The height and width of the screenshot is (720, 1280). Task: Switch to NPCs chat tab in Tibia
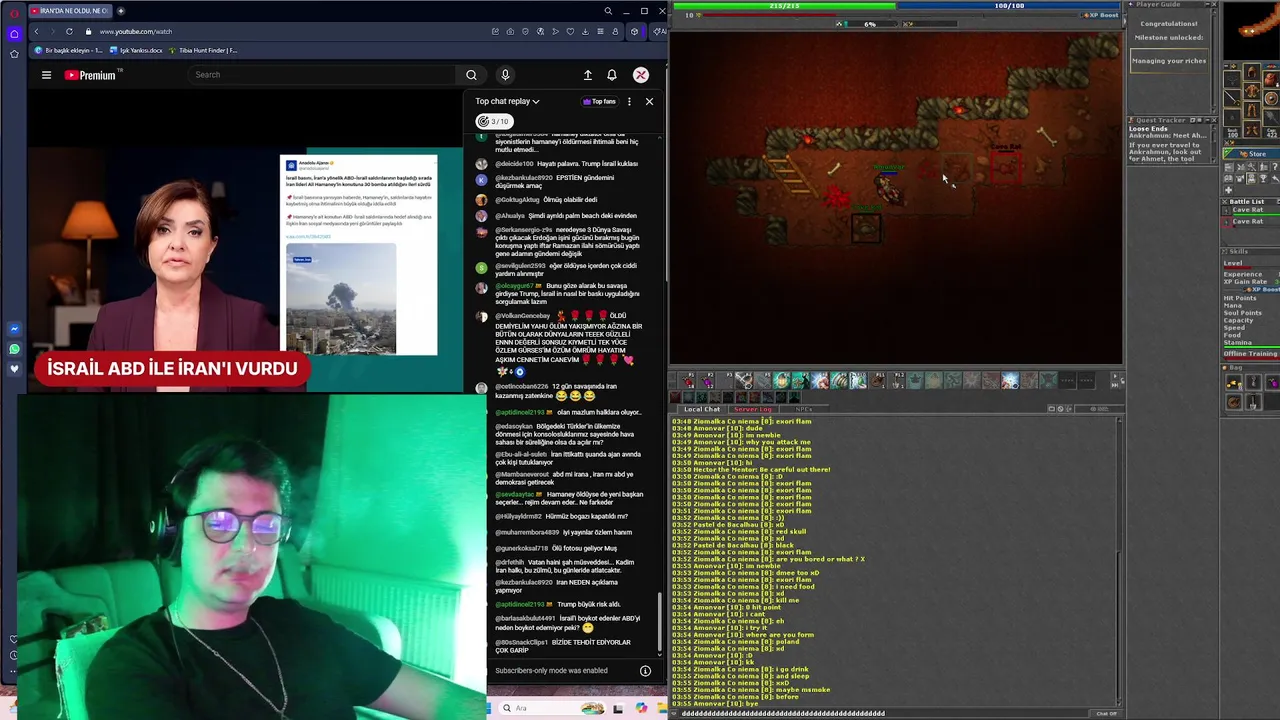point(803,409)
